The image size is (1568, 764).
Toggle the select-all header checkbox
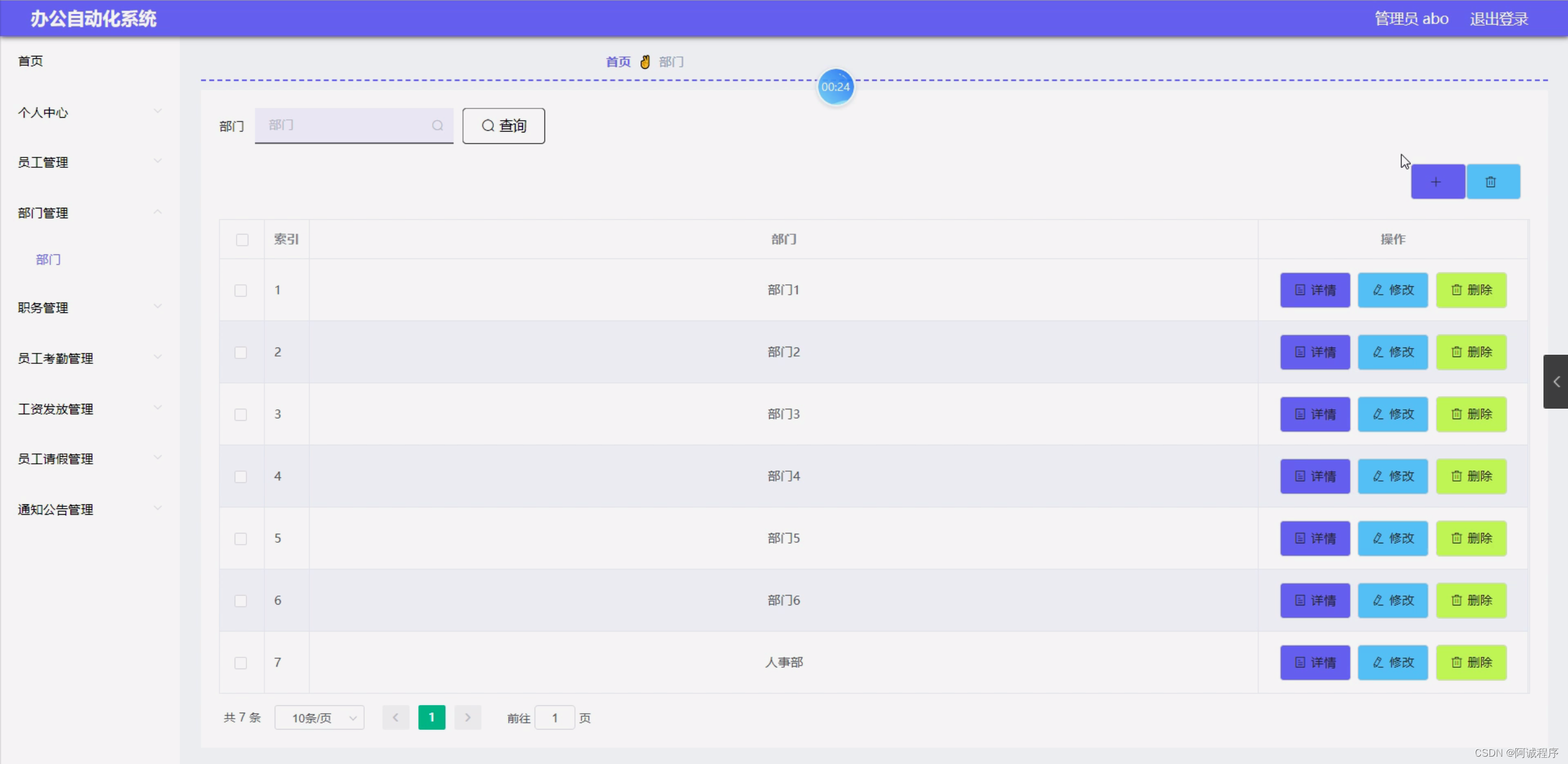(x=242, y=240)
